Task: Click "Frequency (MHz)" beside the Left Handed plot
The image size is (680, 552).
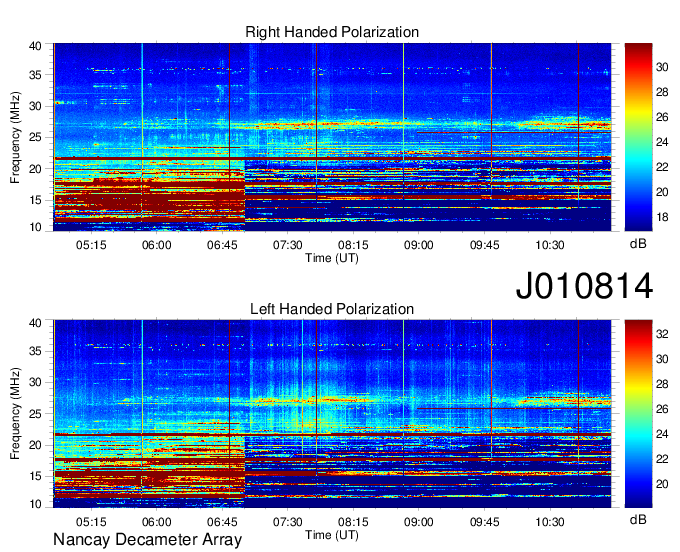Action: [x=15, y=414]
